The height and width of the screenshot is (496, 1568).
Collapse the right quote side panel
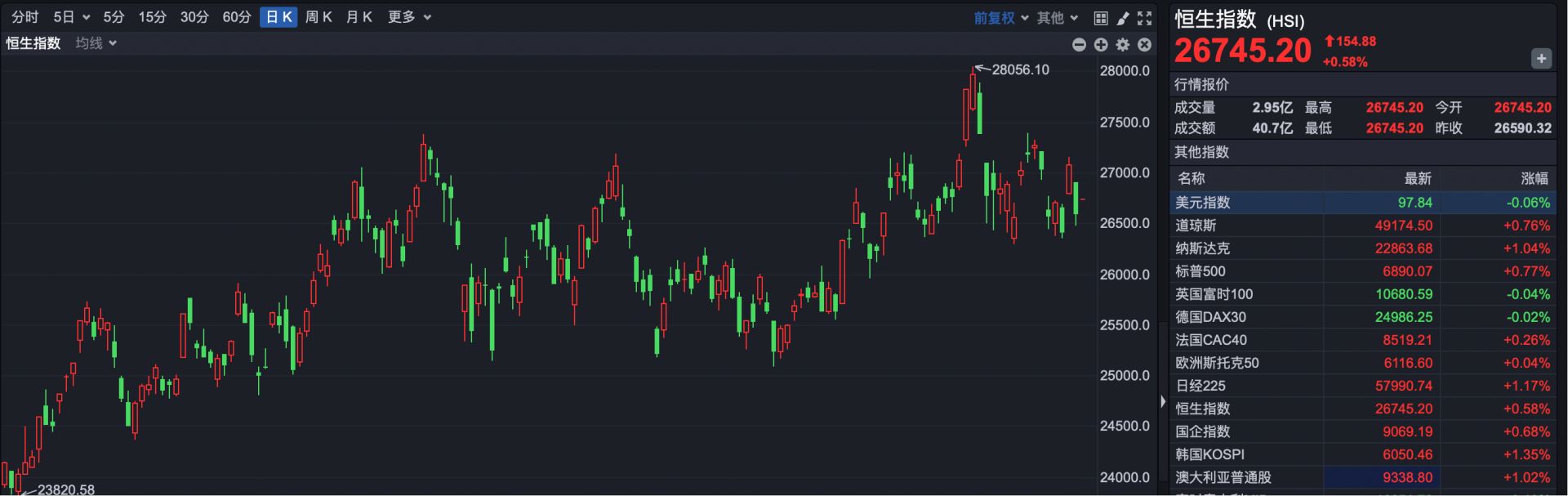pos(1163,401)
